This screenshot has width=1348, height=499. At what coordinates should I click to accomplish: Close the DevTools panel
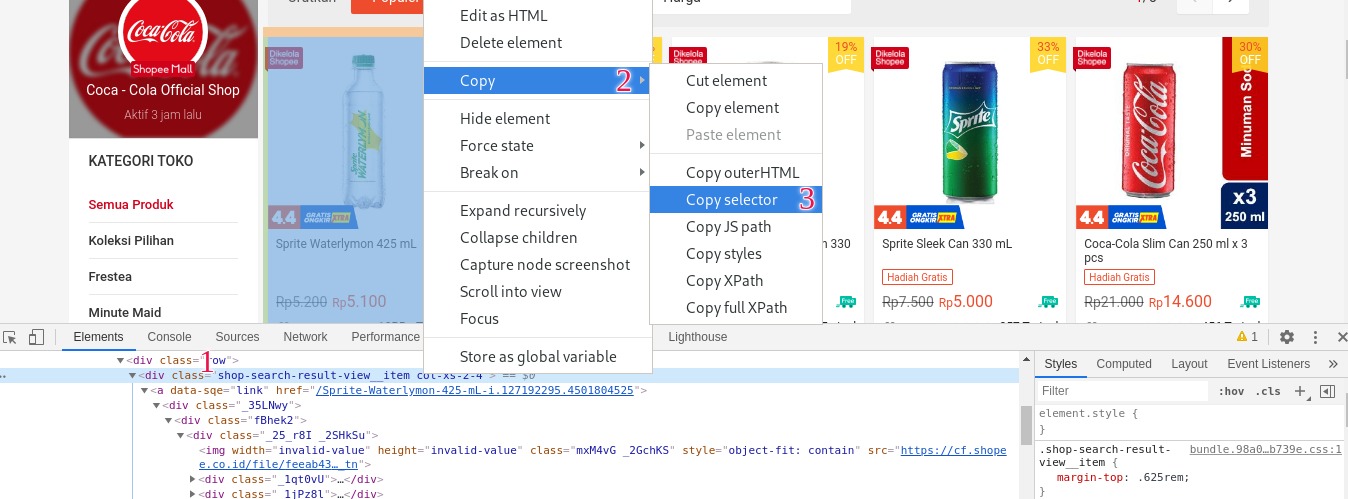coord(1341,337)
